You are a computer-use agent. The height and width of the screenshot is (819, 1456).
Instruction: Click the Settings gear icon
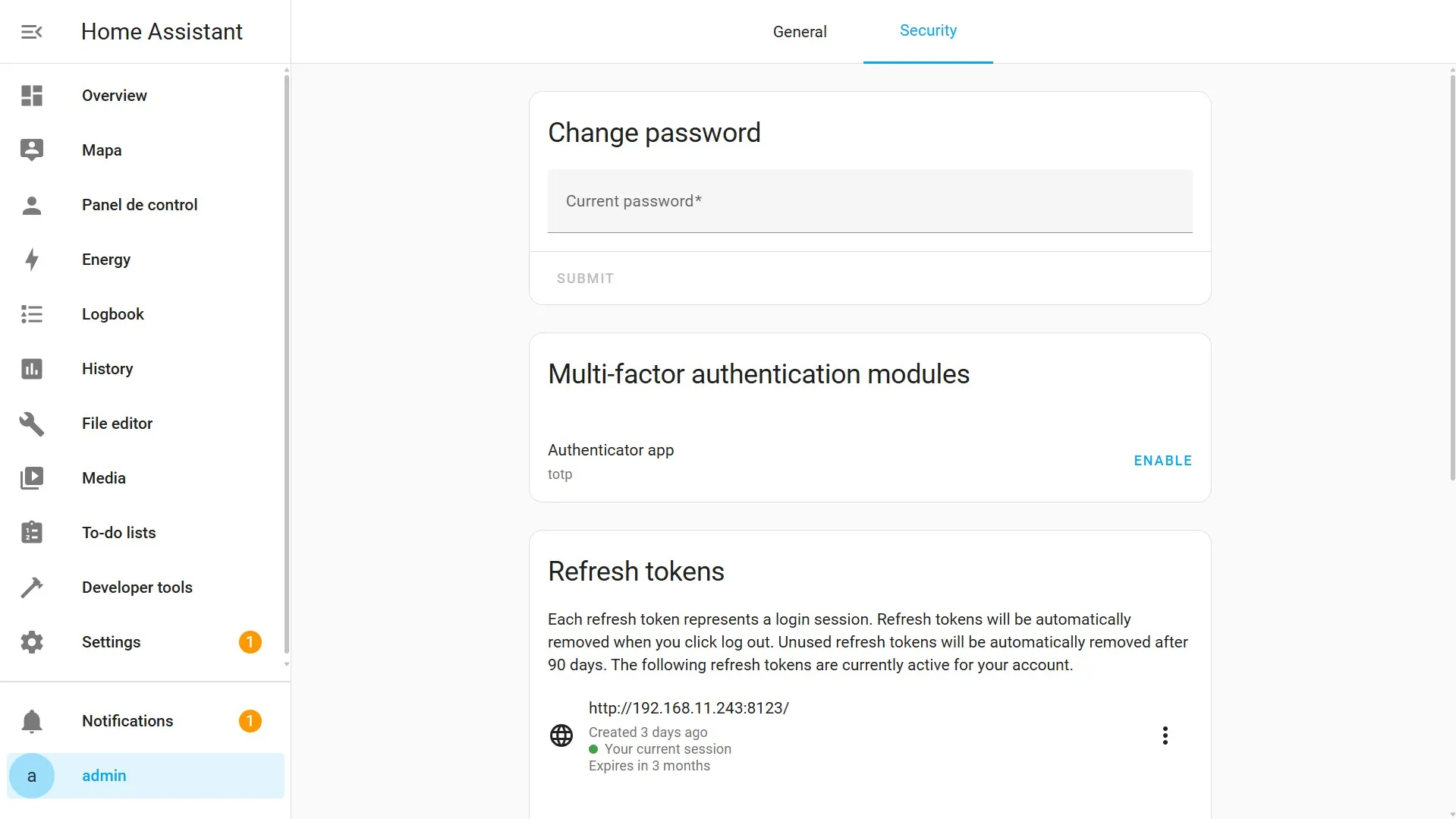pyautogui.click(x=32, y=642)
